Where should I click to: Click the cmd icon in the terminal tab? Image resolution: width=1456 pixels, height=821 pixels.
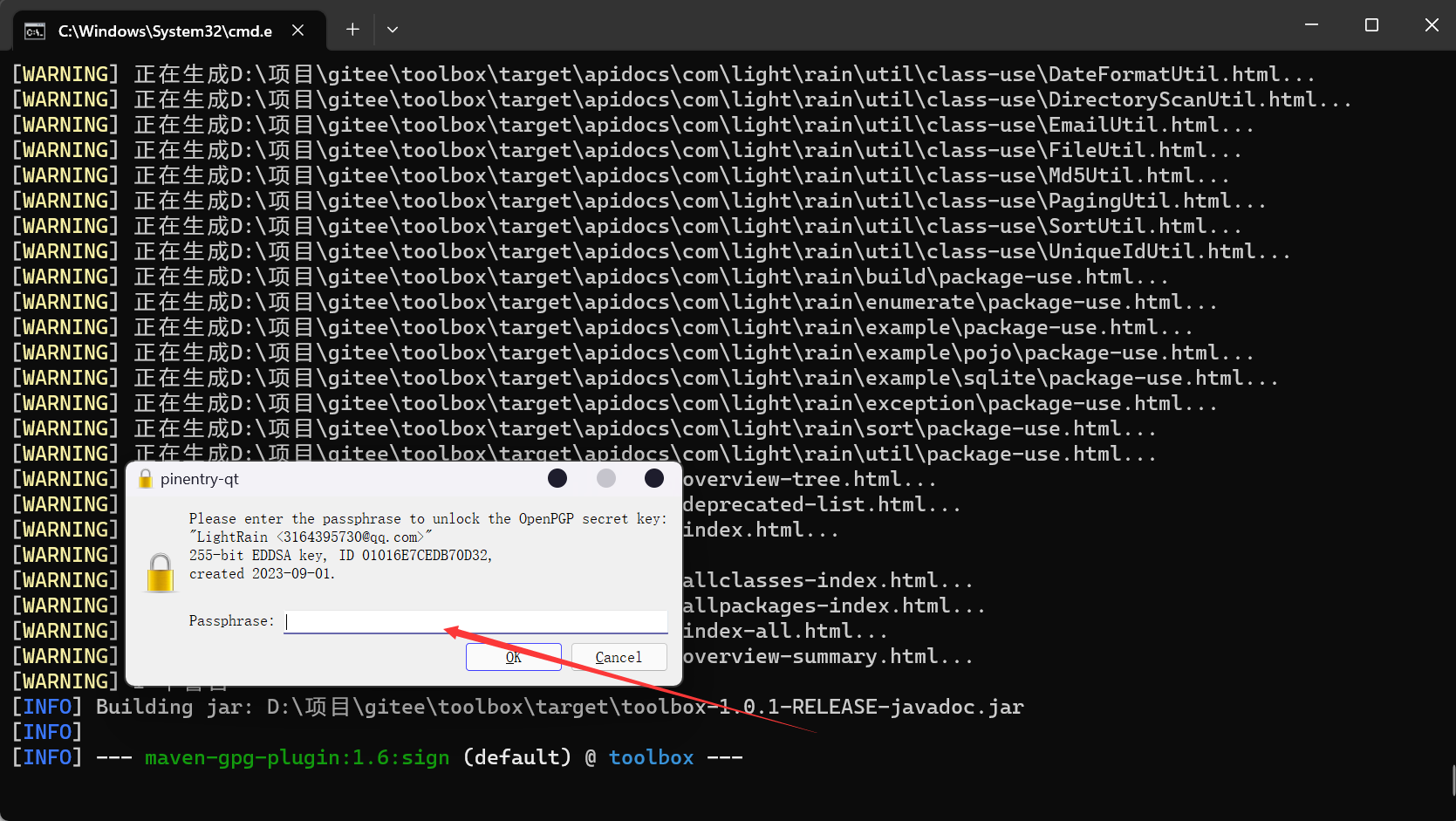click(x=35, y=31)
